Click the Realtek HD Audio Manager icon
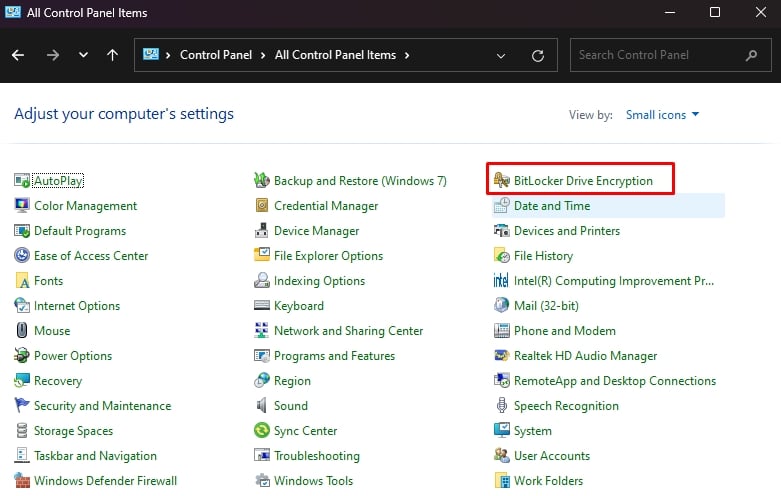 click(x=502, y=355)
